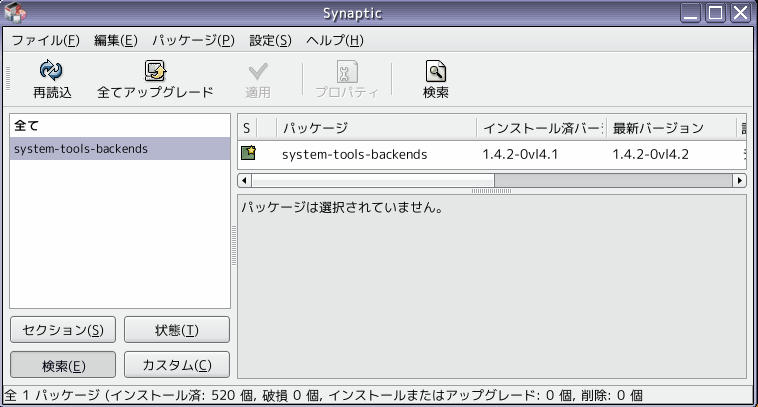The width and height of the screenshot is (758, 407).
Task: Click the セクション(S) button
Action: (x=63, y=330)
